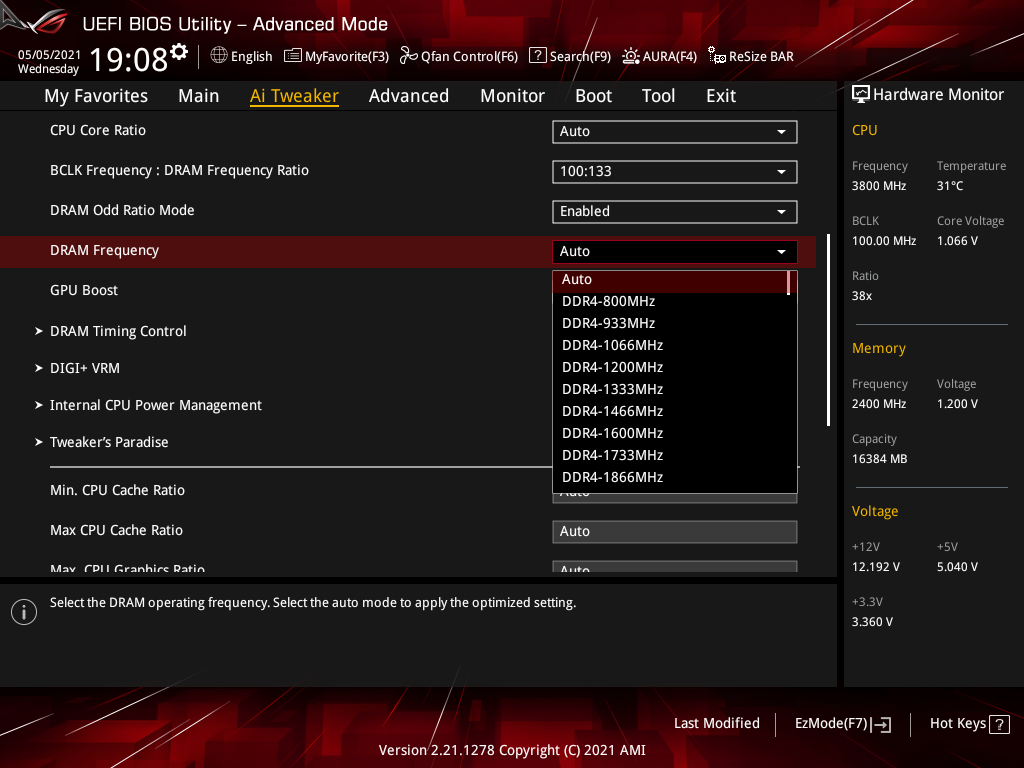Select DDR4-800MHz option
The height and width of the screenshot is (768, 1024).
point(671,302)
